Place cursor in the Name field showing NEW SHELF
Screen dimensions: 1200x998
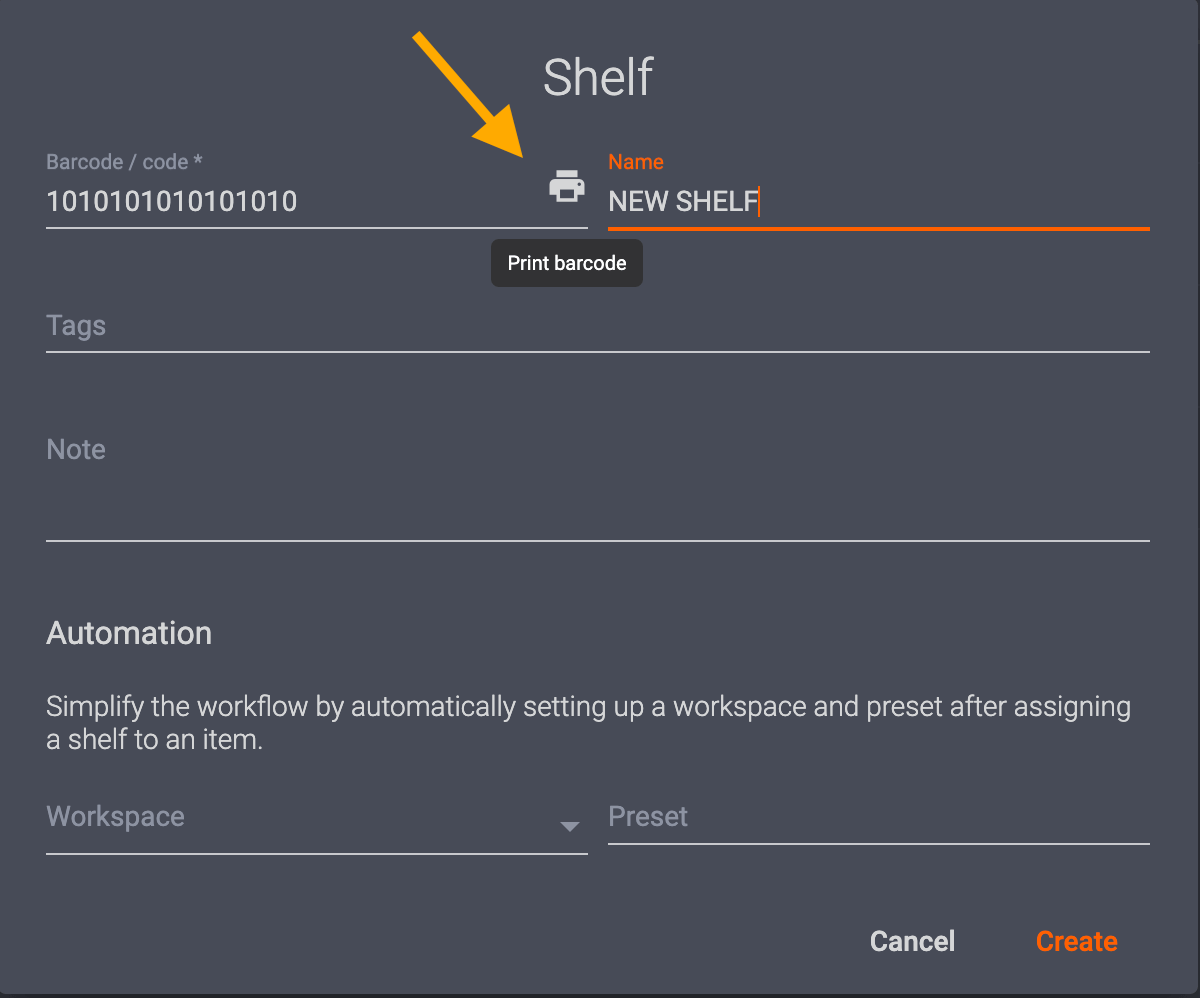click(800, 201)
